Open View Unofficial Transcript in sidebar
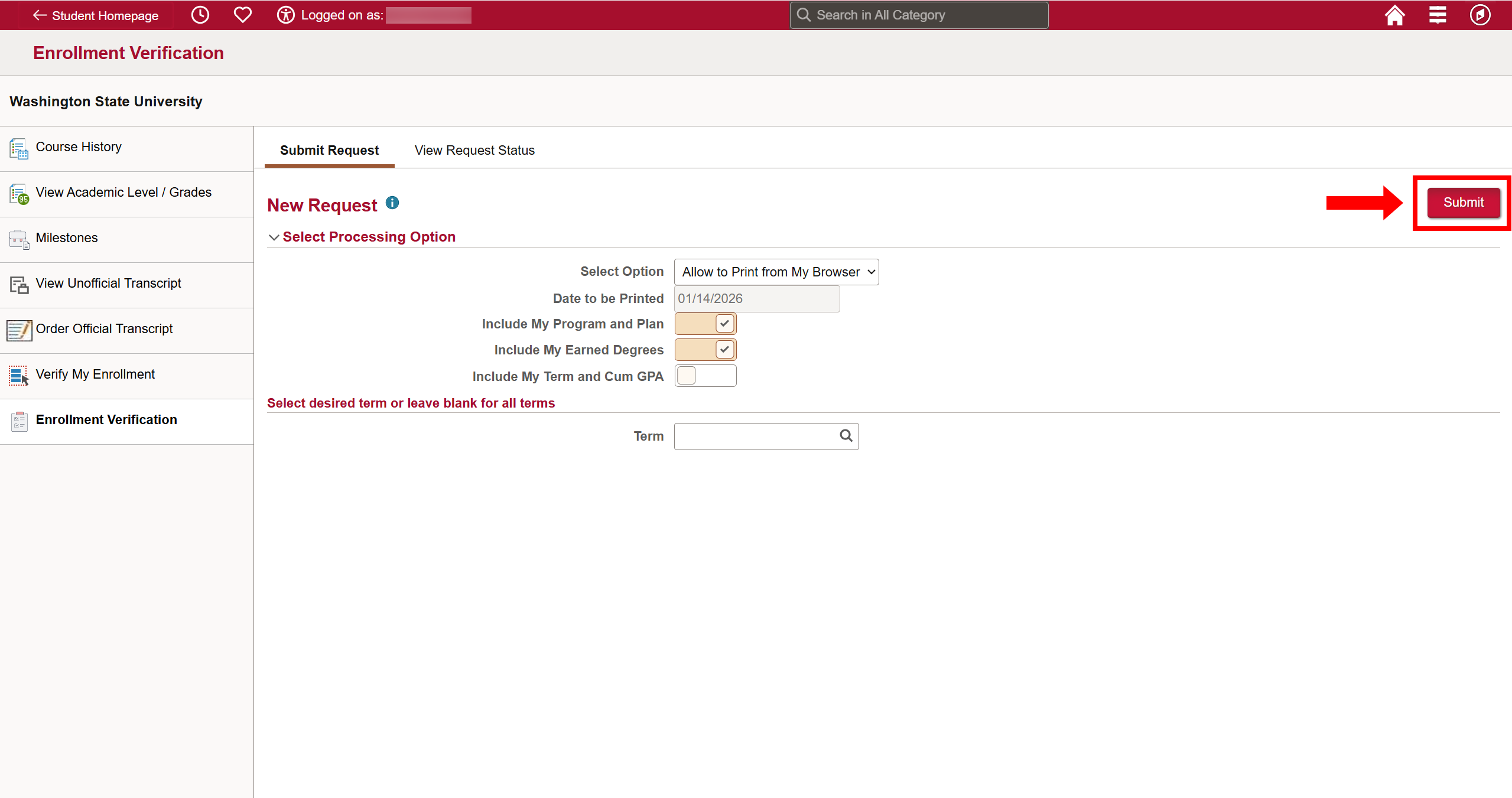 pos(108,284)
